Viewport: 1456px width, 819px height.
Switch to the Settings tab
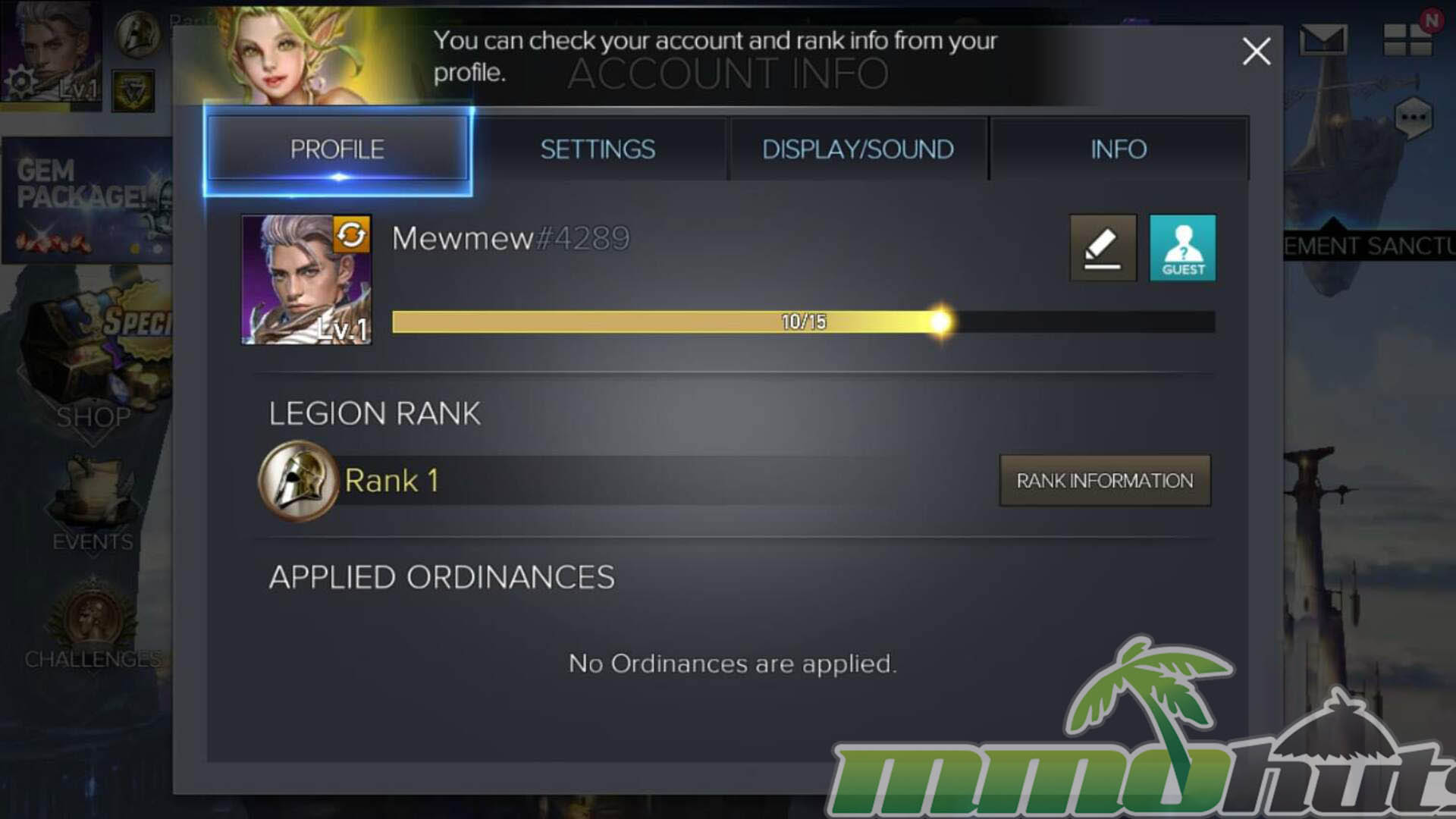[x=598, y=149]
